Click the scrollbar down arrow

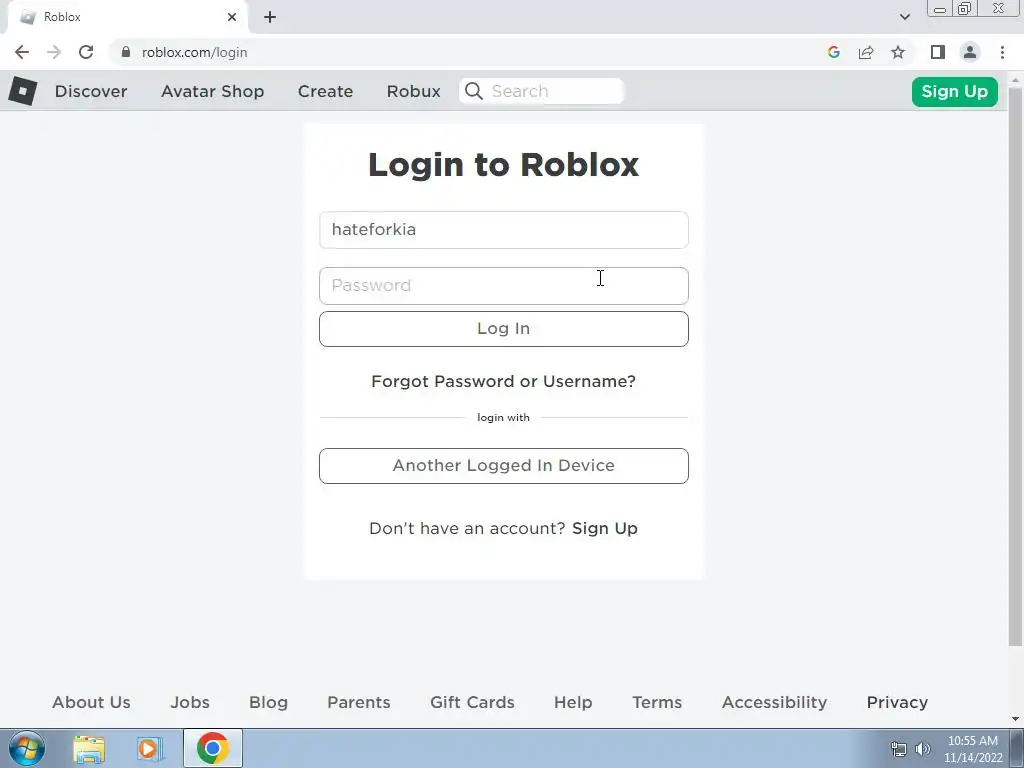pos(1016,718)
